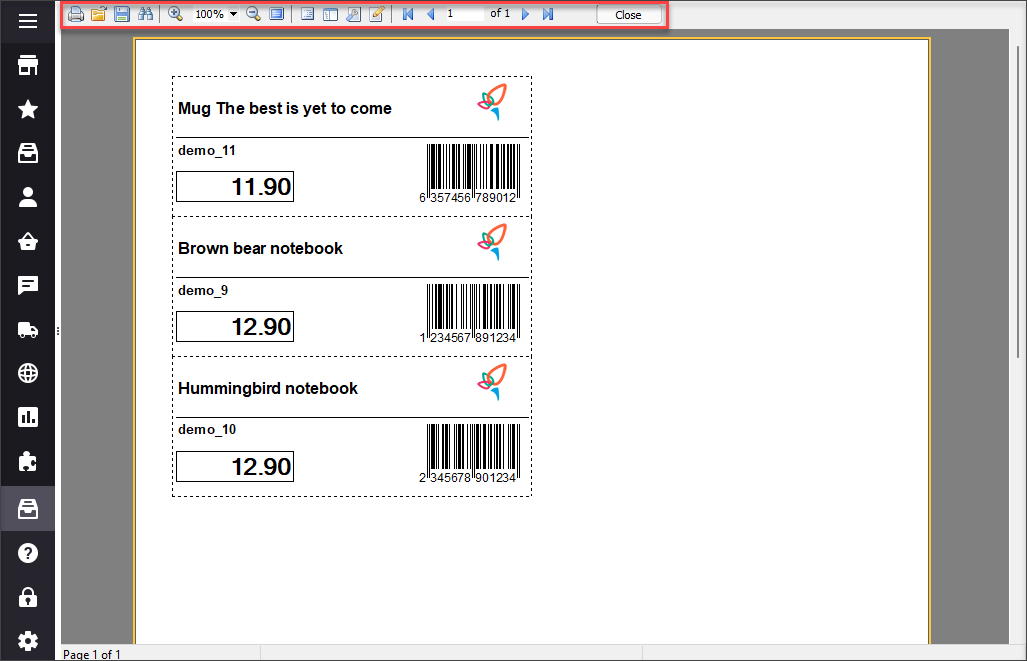Open settings with the gear icon

[x=28, y=641]
